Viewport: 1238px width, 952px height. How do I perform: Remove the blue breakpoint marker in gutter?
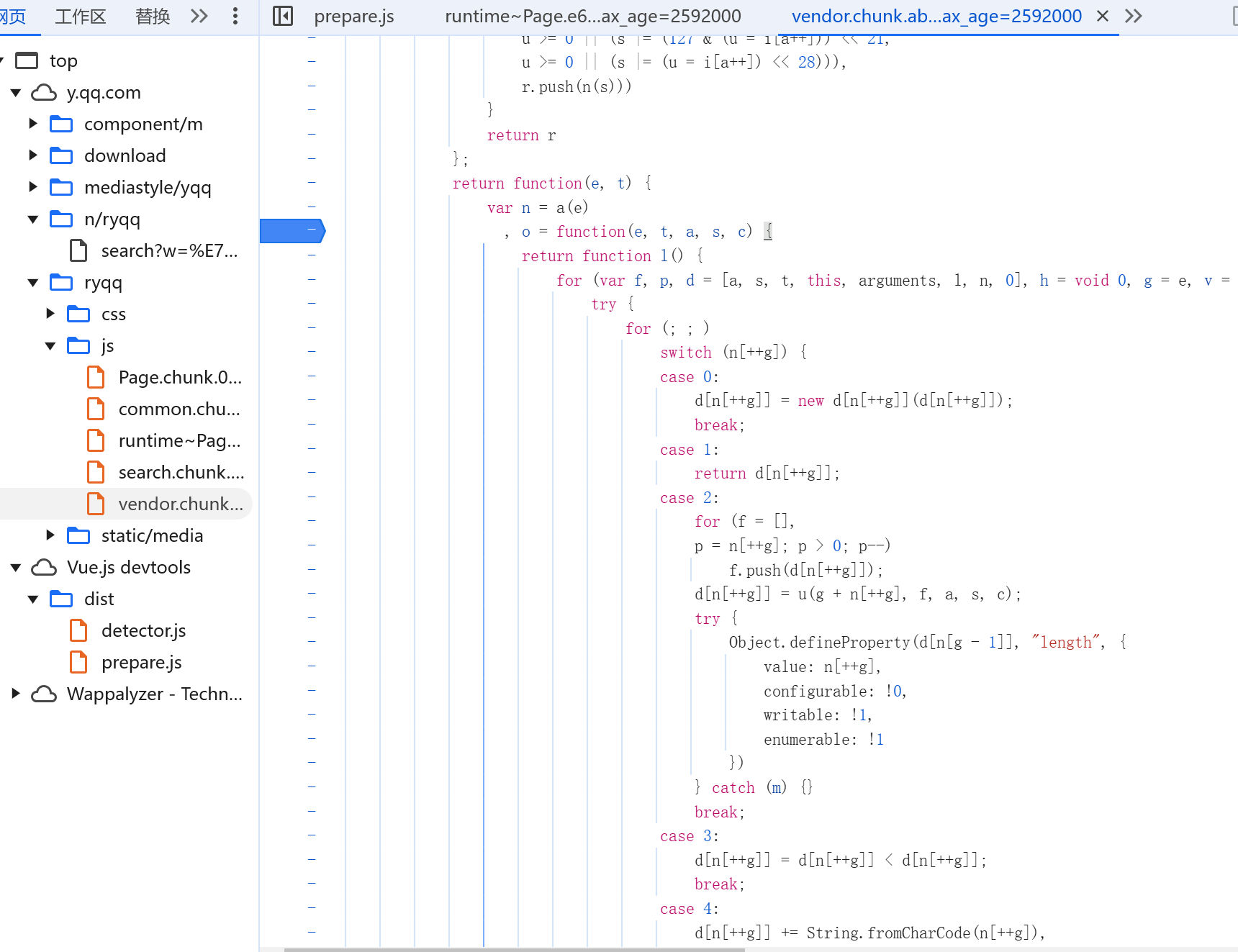(292, 231)
